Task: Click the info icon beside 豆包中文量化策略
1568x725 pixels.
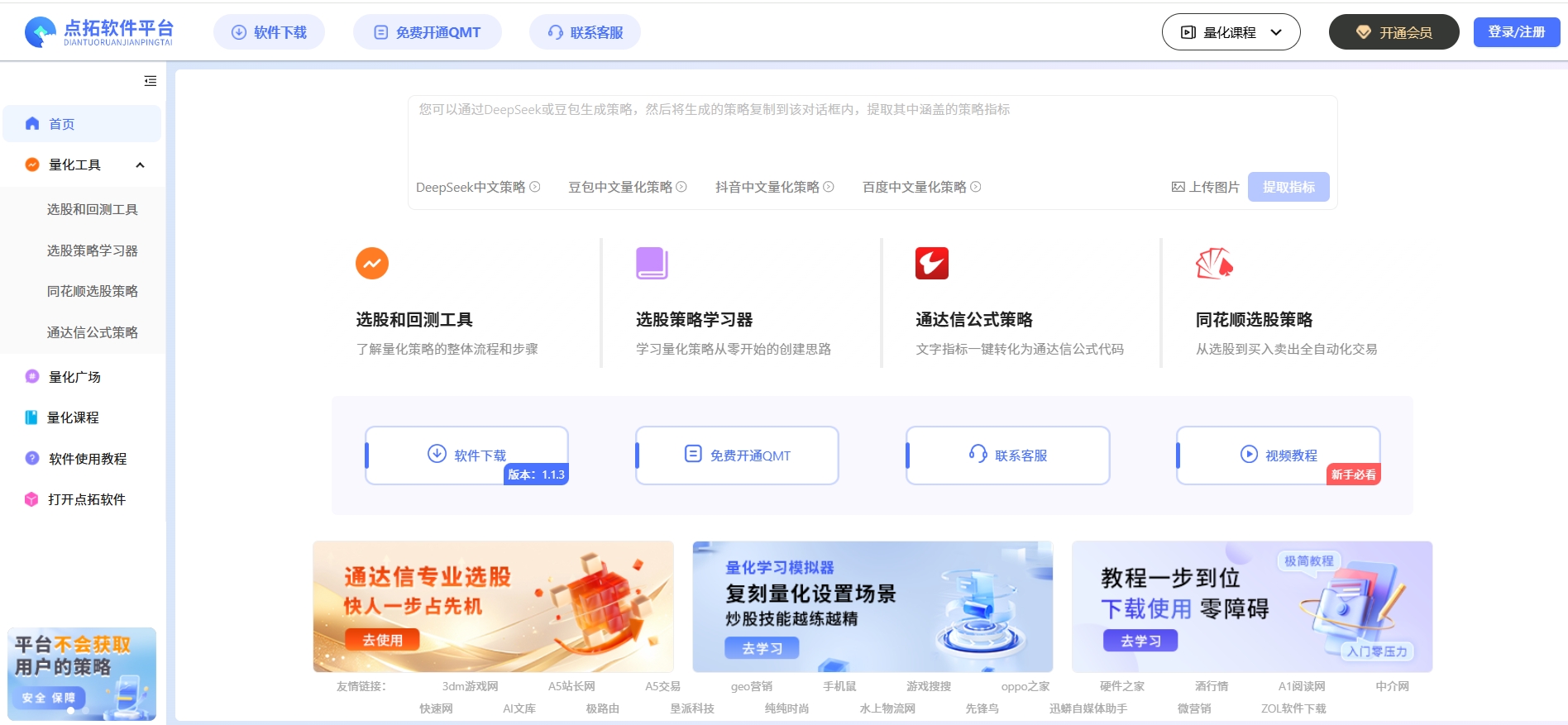Action: pyautogui.click(x=681, y=187)
